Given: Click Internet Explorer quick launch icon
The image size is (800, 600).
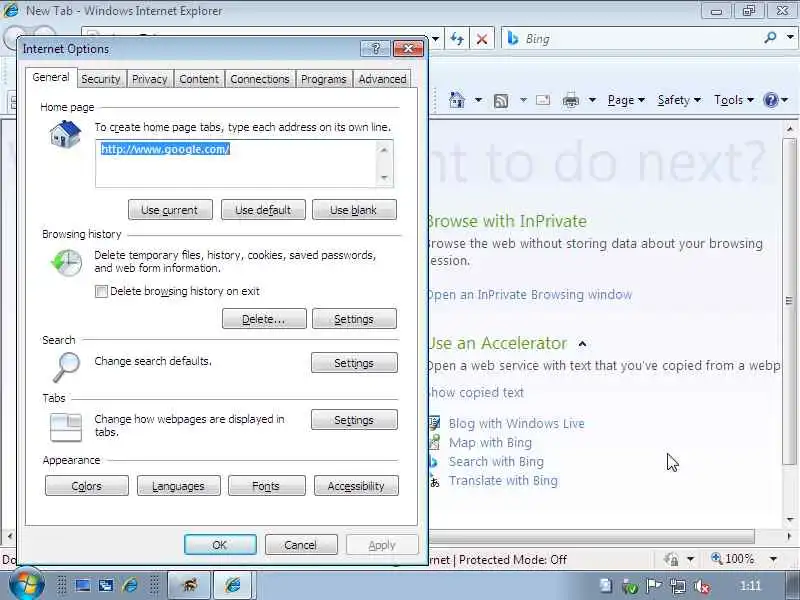Looking at the screenshot, I should point(131,585).
